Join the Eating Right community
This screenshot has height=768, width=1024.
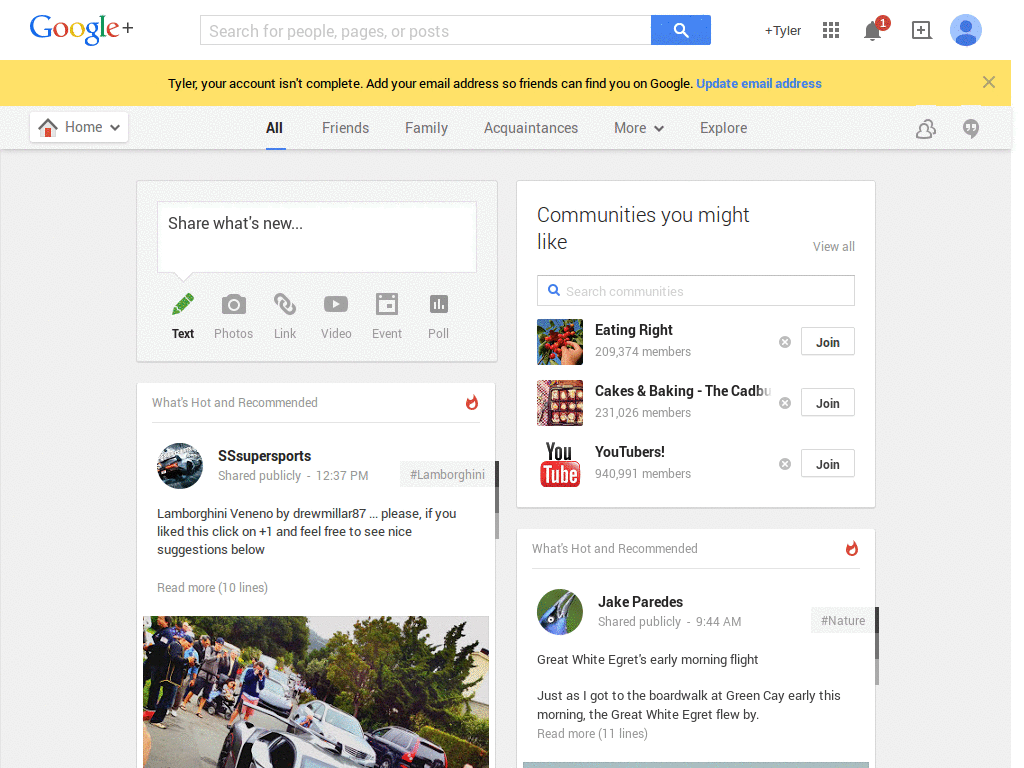(827, 342)
